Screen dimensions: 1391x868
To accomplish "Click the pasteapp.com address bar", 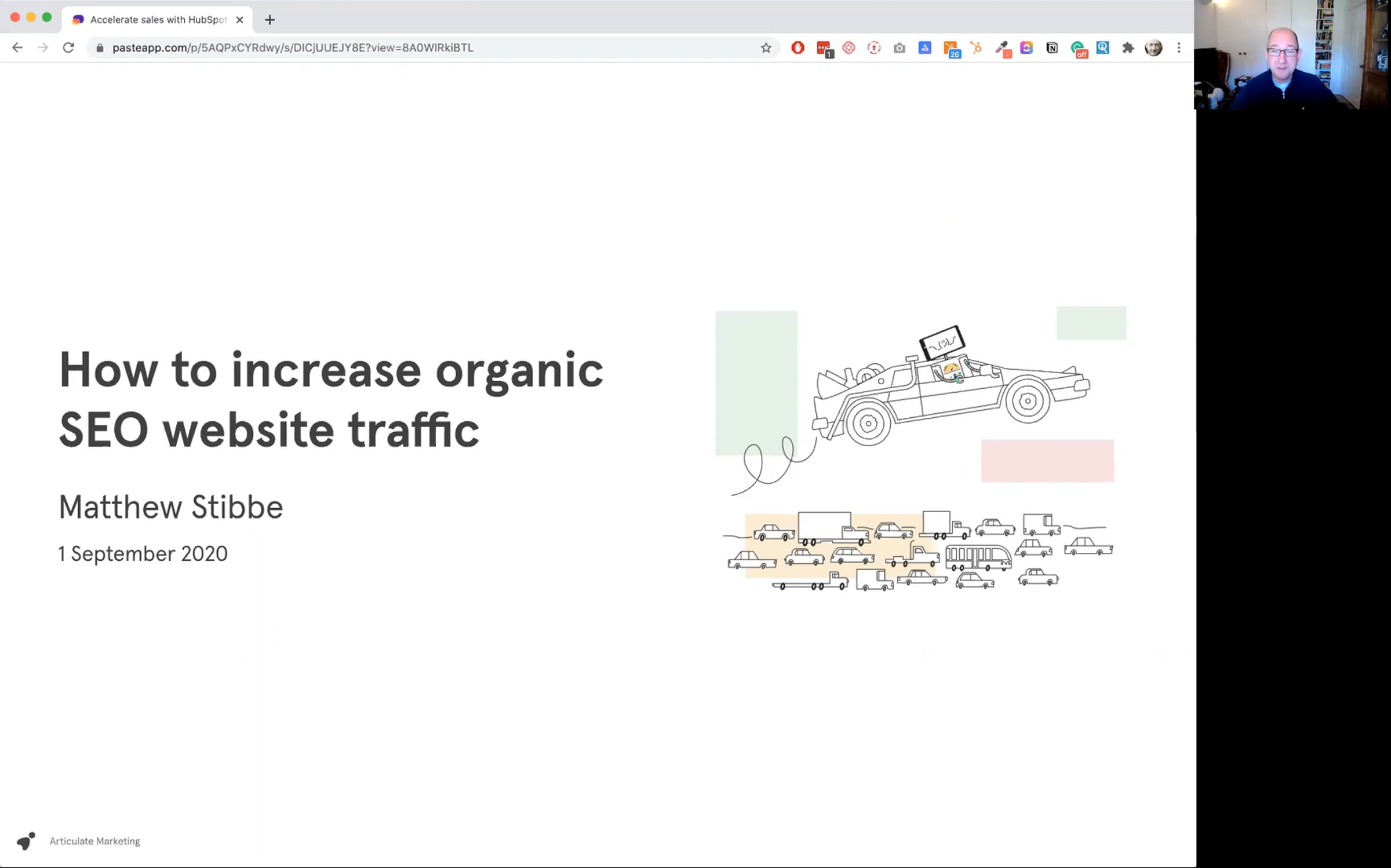I will (406, 48).
